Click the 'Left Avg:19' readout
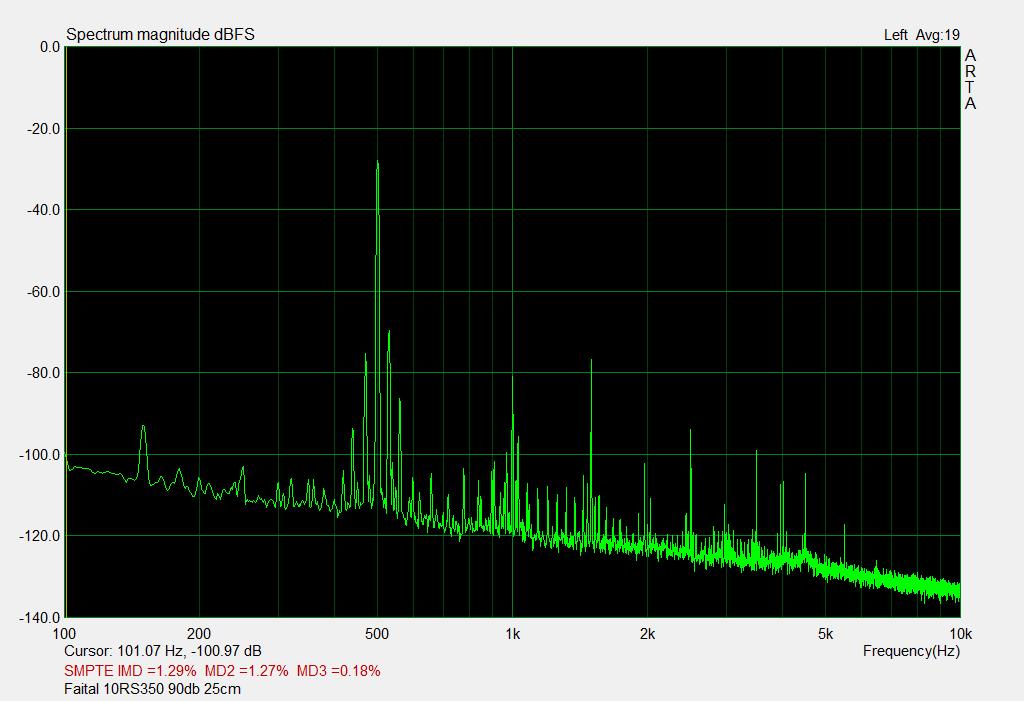This screenshot has width=1024, height=701. [921, 35]
